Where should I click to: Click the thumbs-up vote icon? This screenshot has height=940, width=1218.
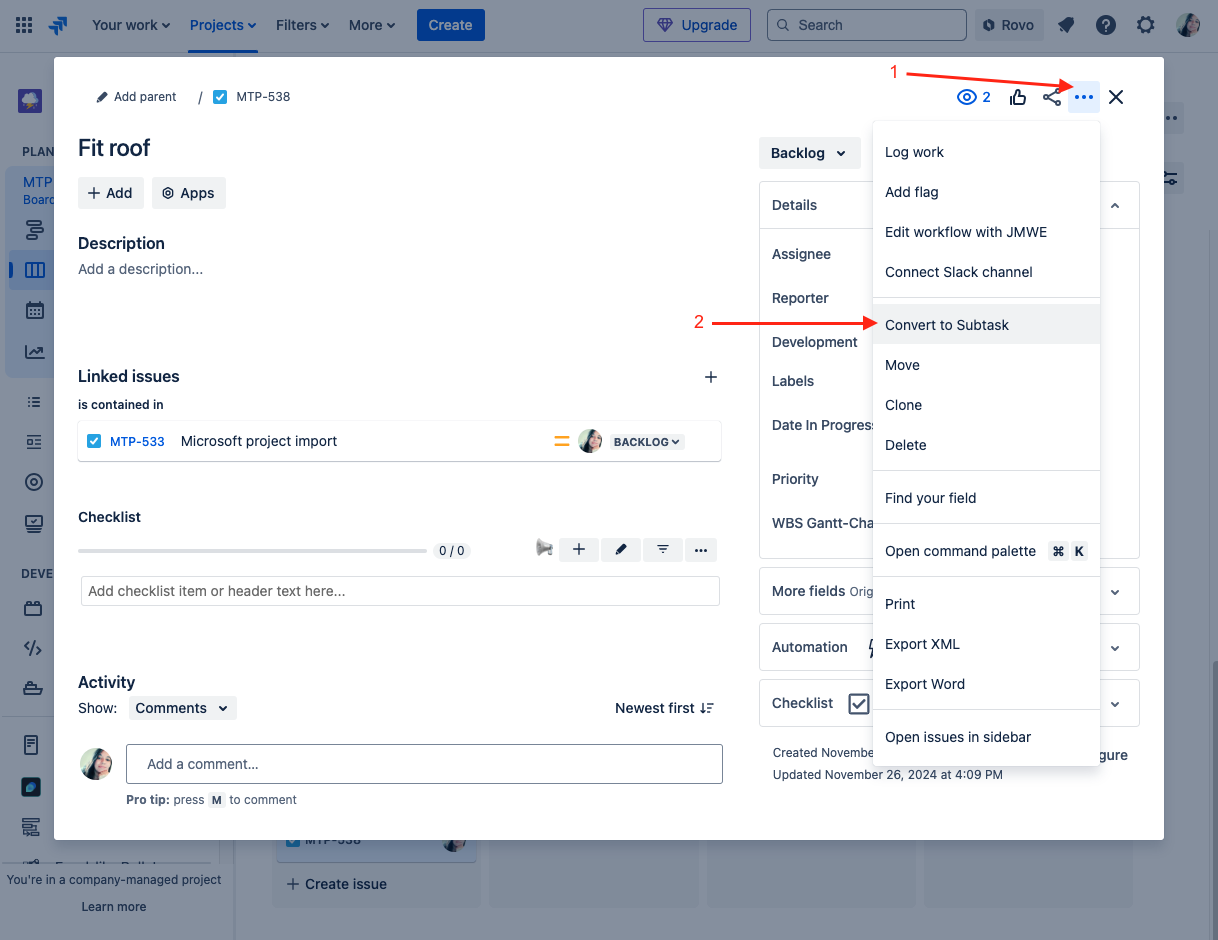point(1018,97)
